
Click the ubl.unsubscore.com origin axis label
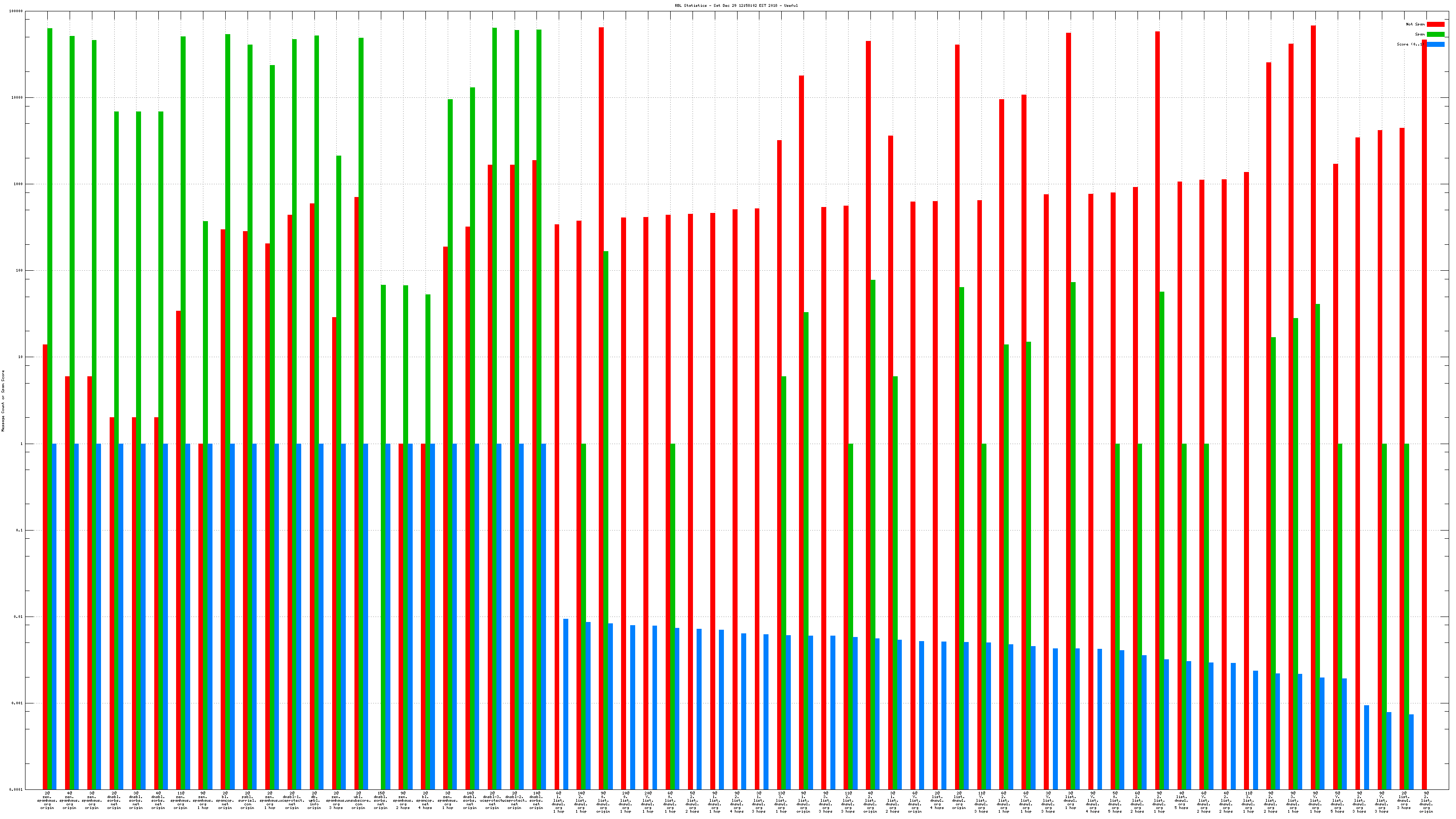tap(359, 800)
